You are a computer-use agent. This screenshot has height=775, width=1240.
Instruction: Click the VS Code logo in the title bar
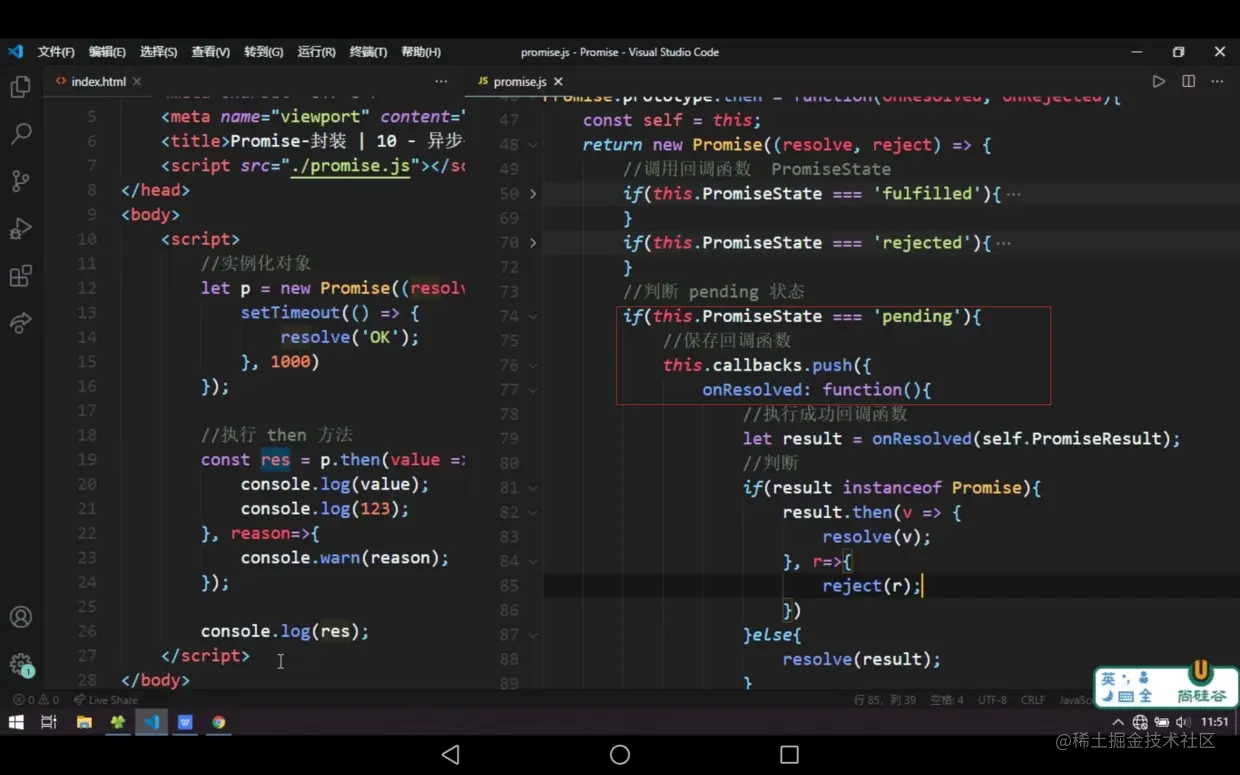[15, 52]
